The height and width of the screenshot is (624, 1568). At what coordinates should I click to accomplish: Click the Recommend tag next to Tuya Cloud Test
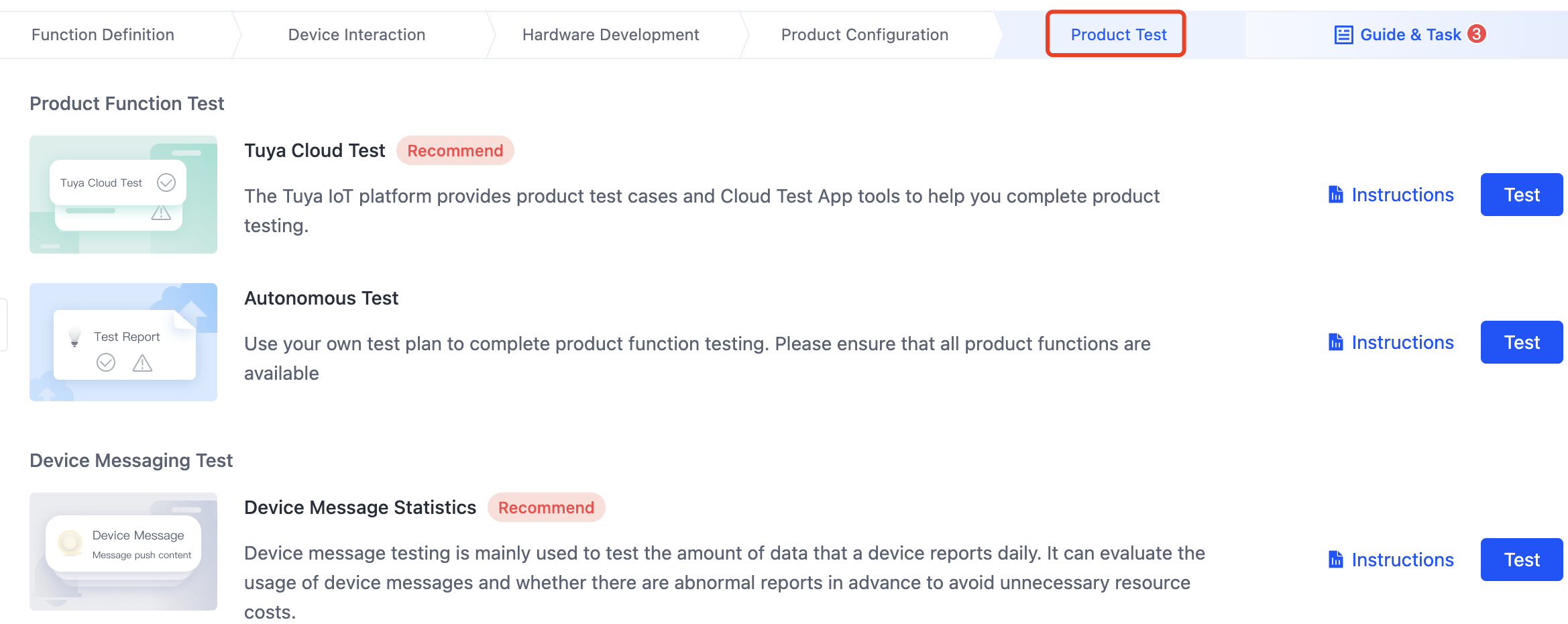(x=455, y=151)
